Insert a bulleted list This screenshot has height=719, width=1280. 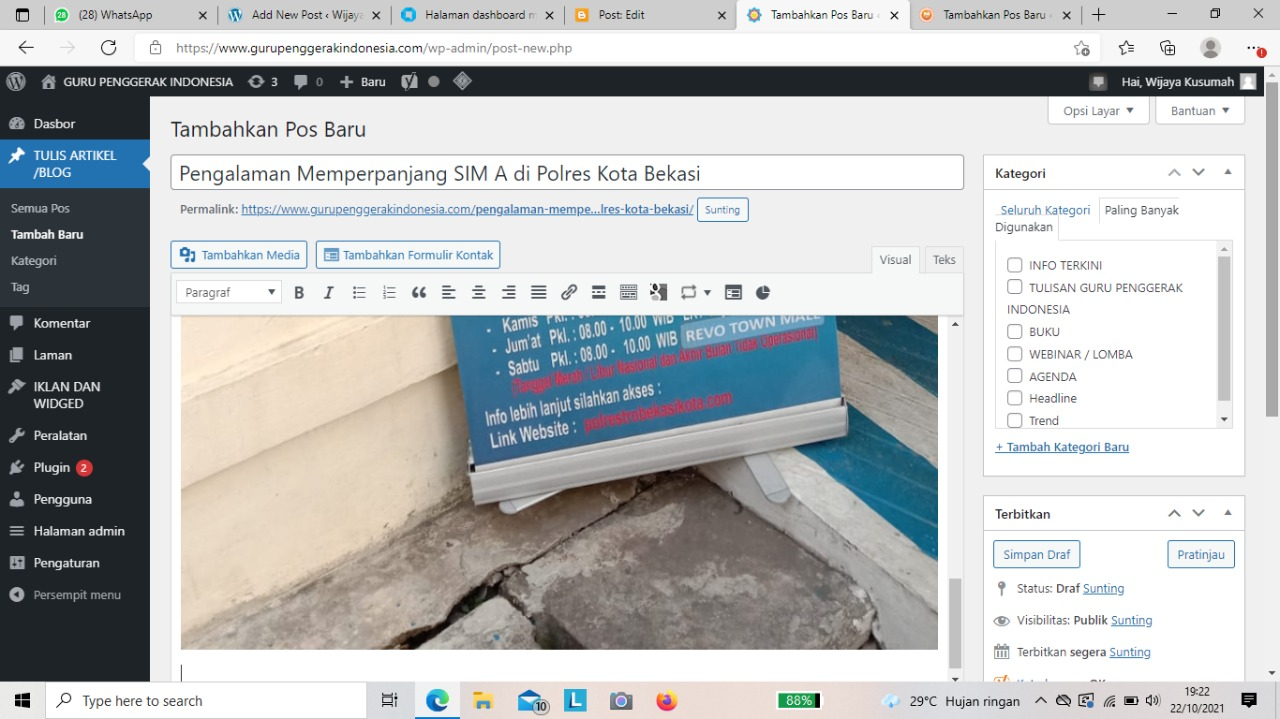tap(359, 293)
